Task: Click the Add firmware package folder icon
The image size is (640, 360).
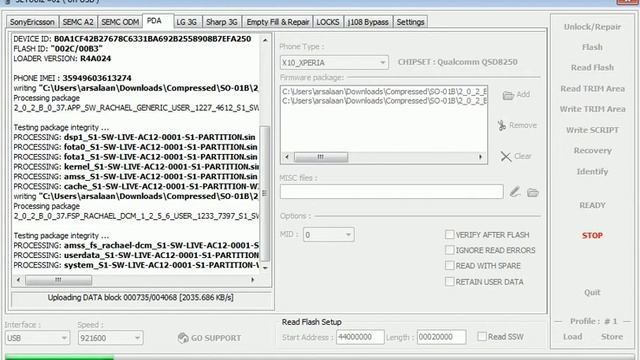Action: [x=508, y=95]
